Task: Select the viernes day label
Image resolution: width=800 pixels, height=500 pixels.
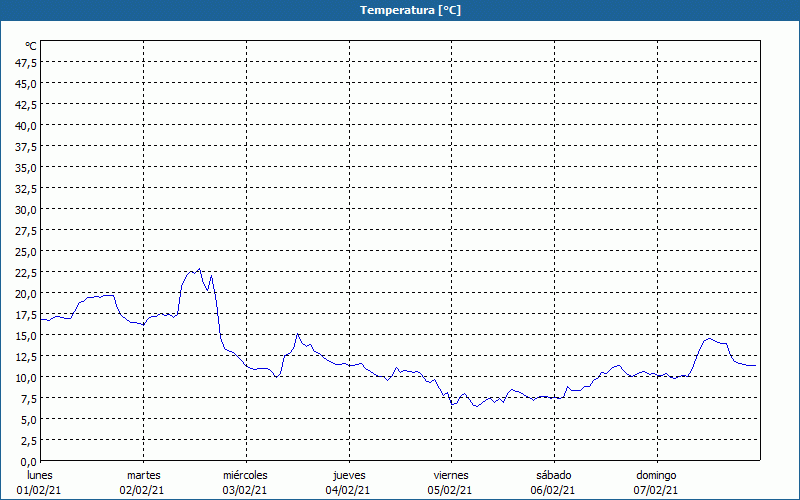Action: [x=451, y=475]
